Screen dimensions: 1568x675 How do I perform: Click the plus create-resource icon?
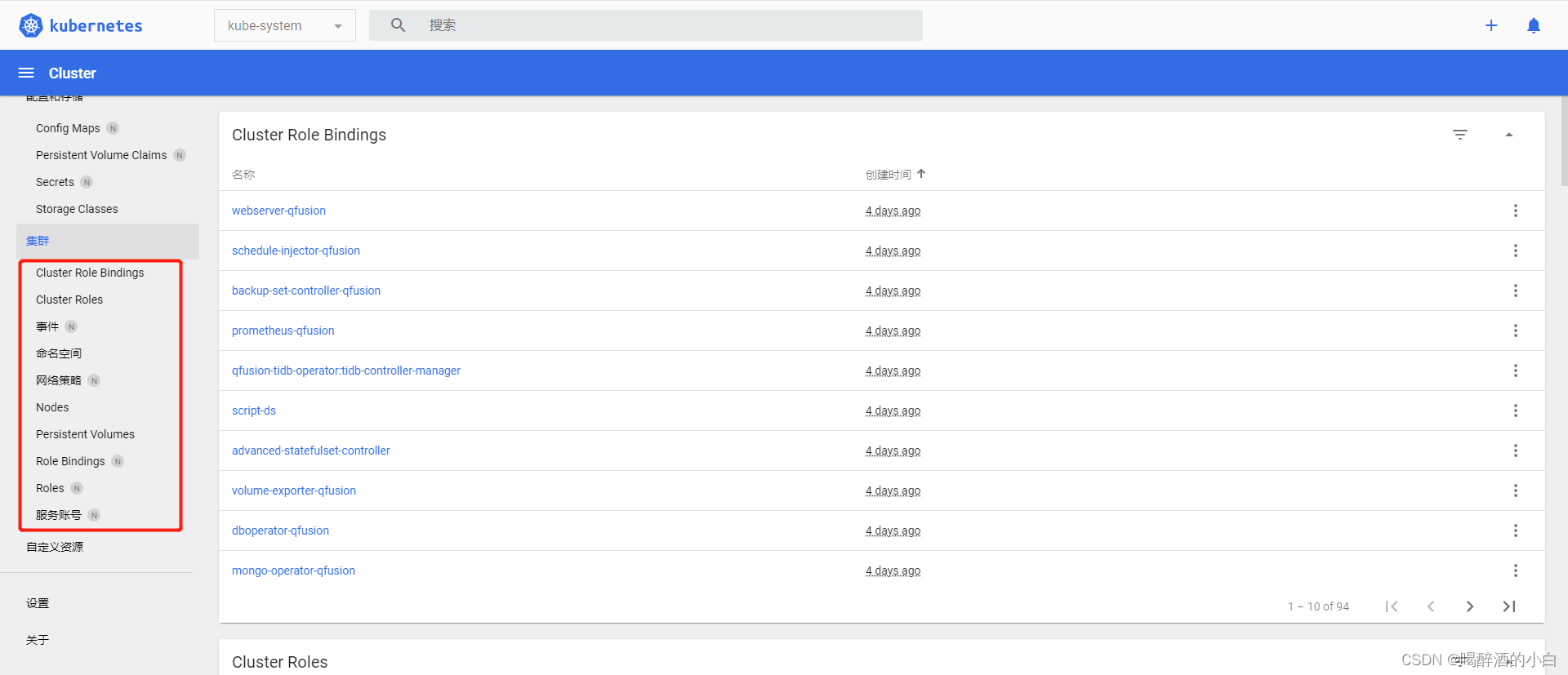(x=1491, y=25)
